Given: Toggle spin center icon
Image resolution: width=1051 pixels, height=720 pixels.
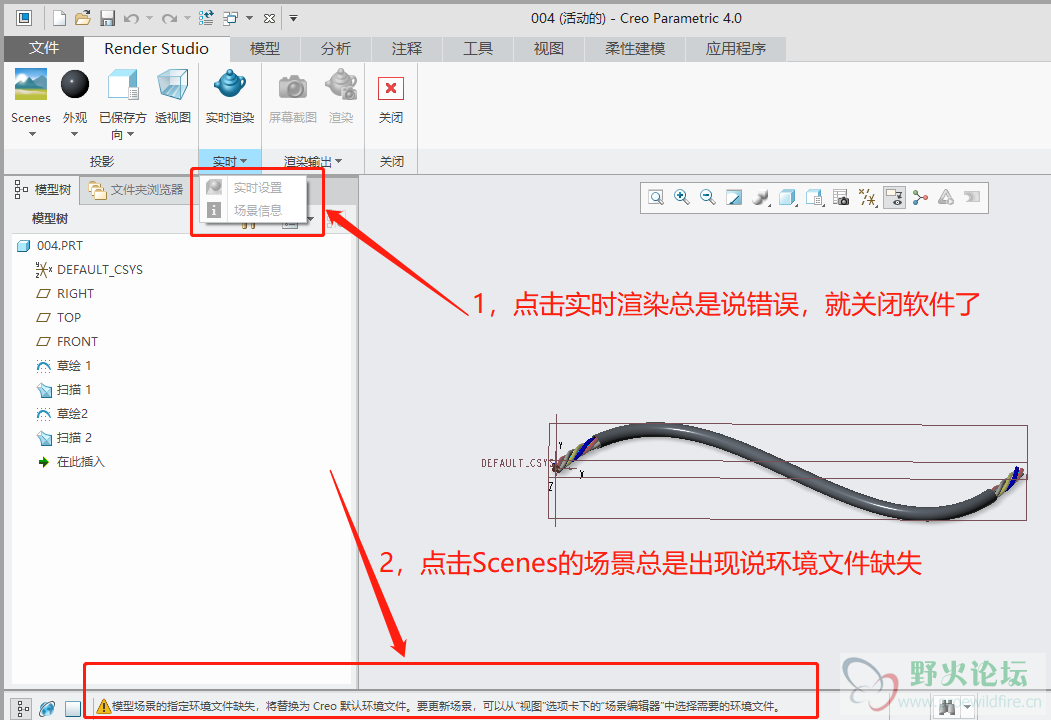Looking at the screenshot, I should pyautogui.click(x=920, y=197).
